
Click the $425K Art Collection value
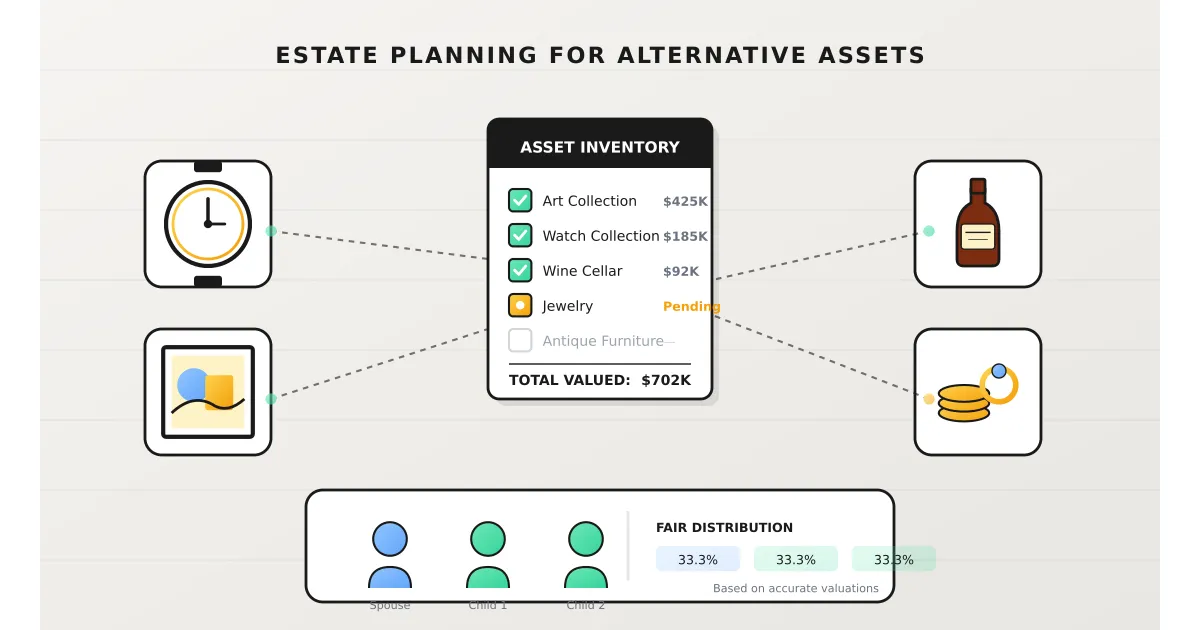[685, 201]
